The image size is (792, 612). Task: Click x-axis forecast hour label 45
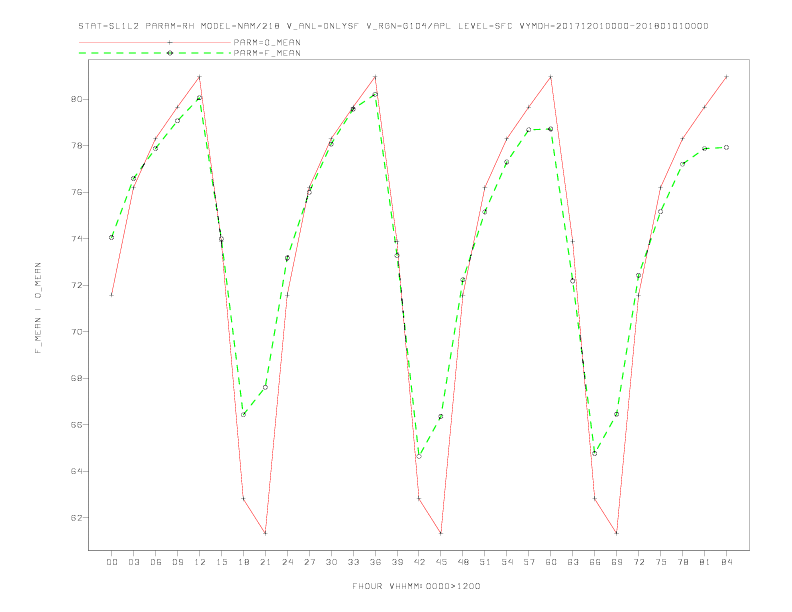point(441,562)
